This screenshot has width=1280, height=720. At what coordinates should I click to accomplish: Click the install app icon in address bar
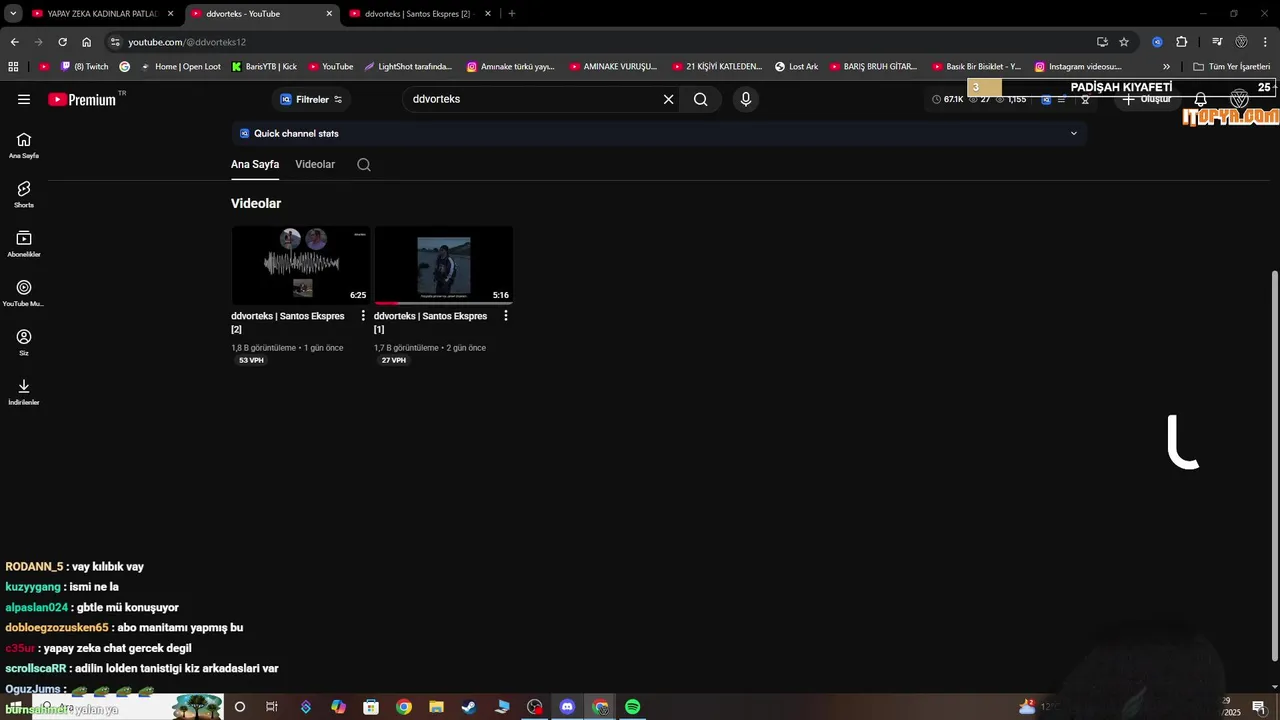(1102, 42)
